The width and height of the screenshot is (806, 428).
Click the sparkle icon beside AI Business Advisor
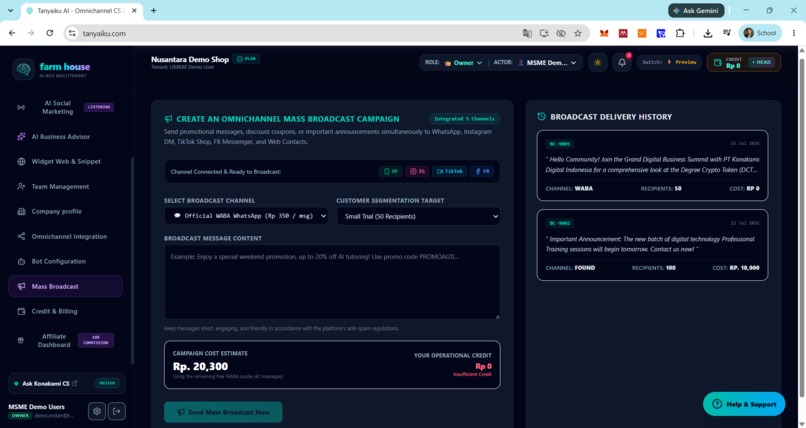tap(21, 137)
